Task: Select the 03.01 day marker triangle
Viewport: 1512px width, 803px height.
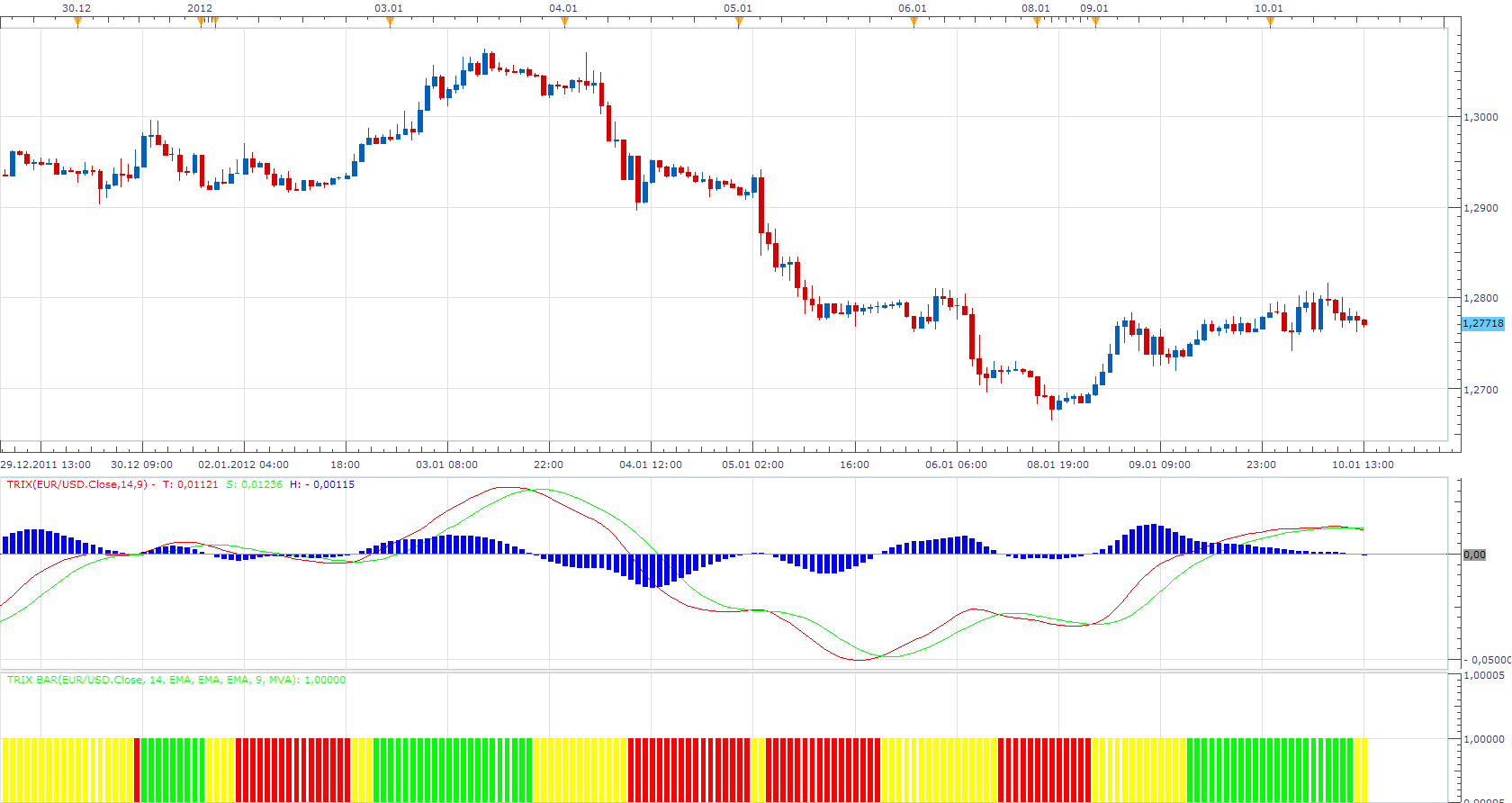Action: [x=390, y=23]
